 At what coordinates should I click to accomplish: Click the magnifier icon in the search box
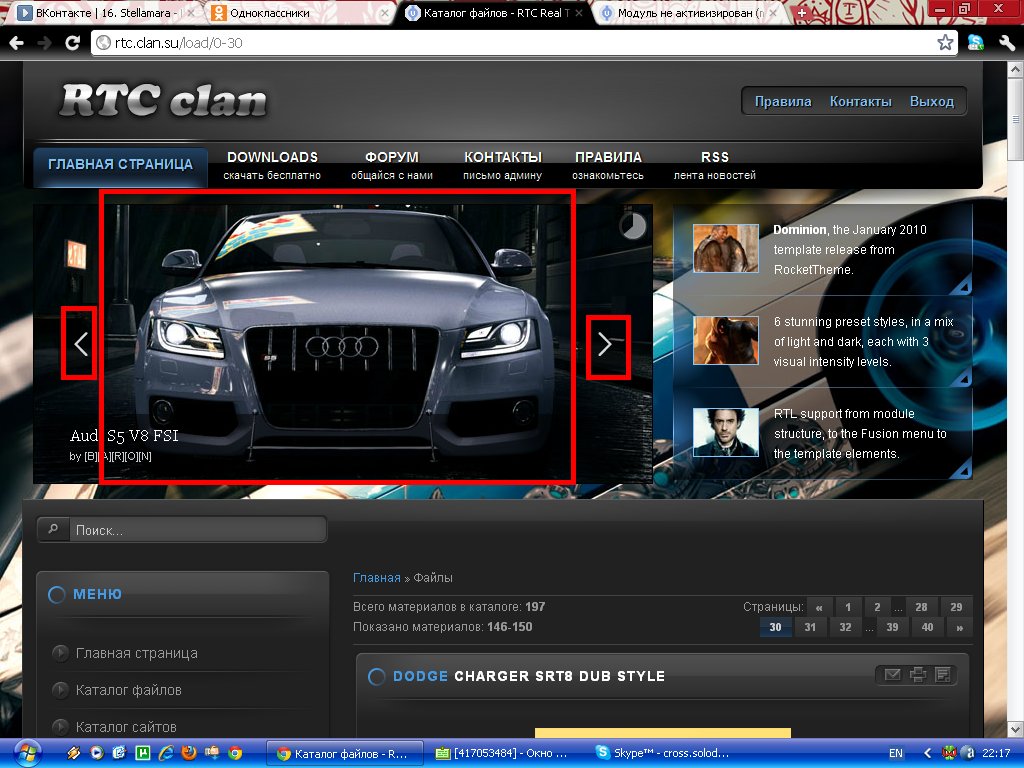(x=54, y=529)
